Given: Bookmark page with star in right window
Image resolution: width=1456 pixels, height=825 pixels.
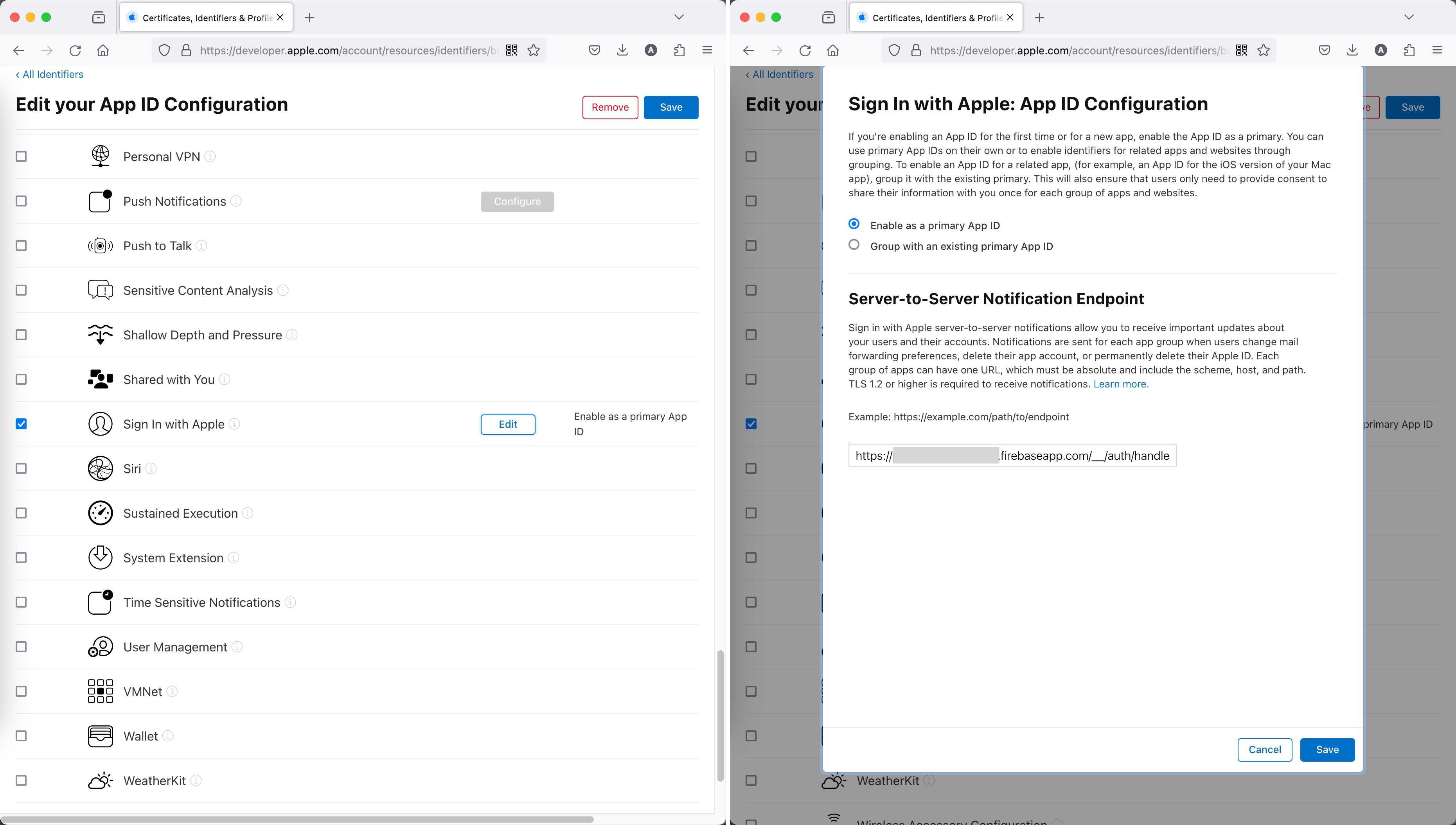Looking at the screenshot, I should click(x=1263, y=50).
